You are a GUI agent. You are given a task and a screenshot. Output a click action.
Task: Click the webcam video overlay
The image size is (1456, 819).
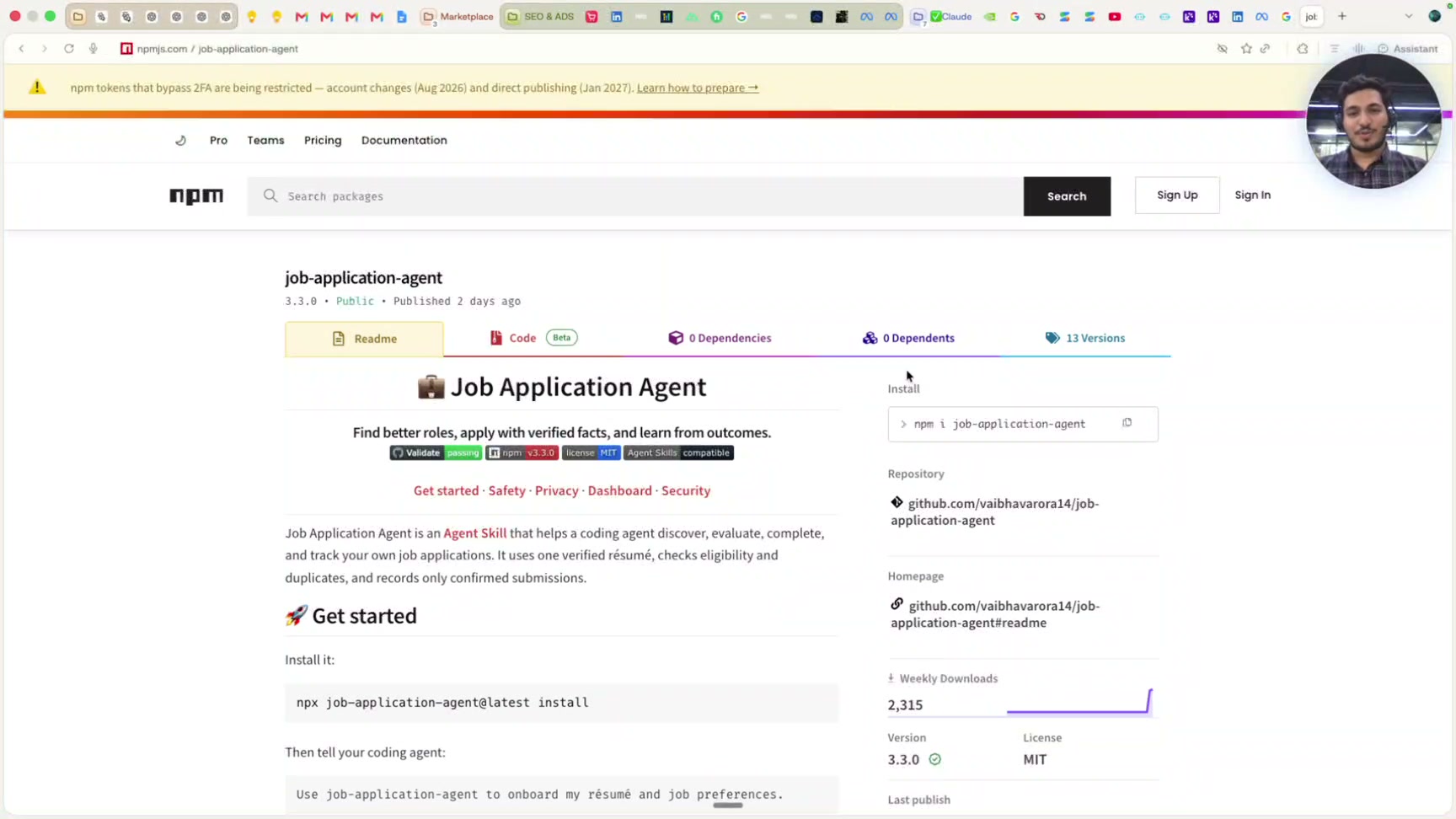1374,121
